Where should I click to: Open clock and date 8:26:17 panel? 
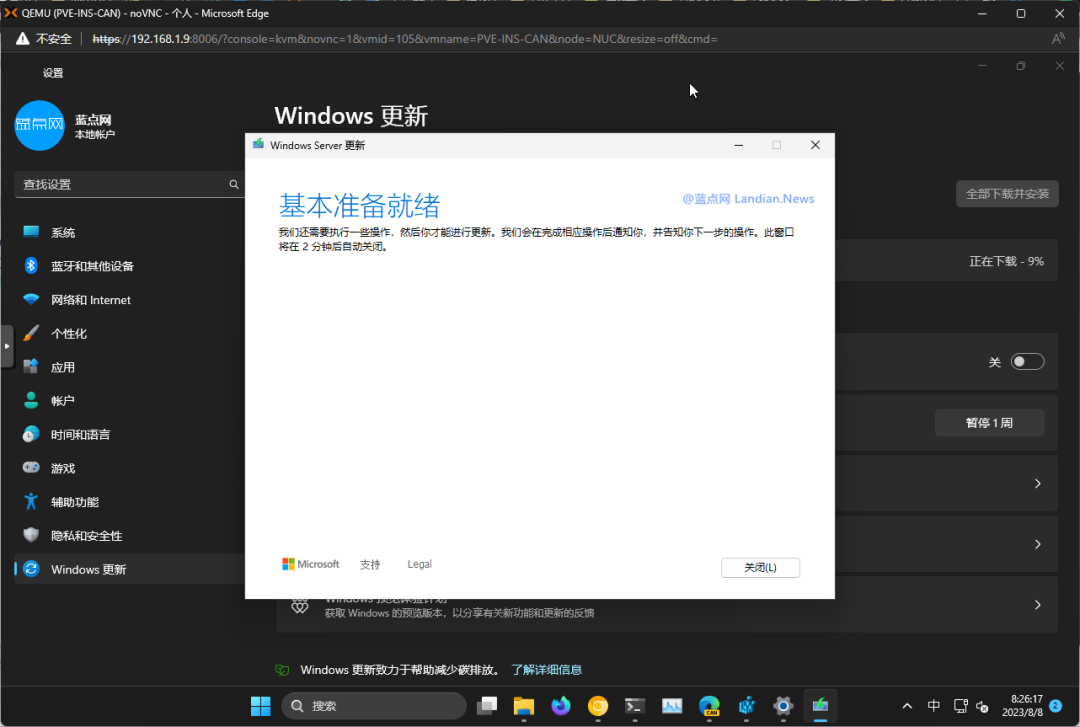1022,706
